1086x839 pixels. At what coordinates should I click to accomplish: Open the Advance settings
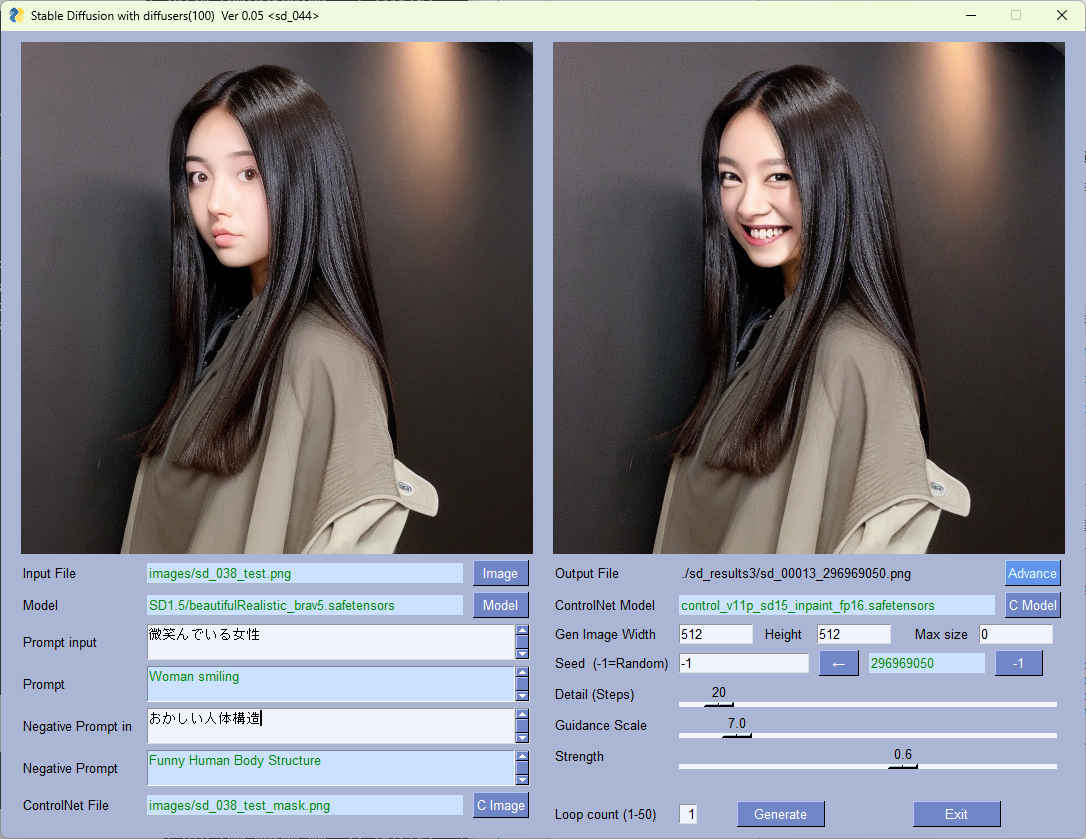coord(1032,573)
